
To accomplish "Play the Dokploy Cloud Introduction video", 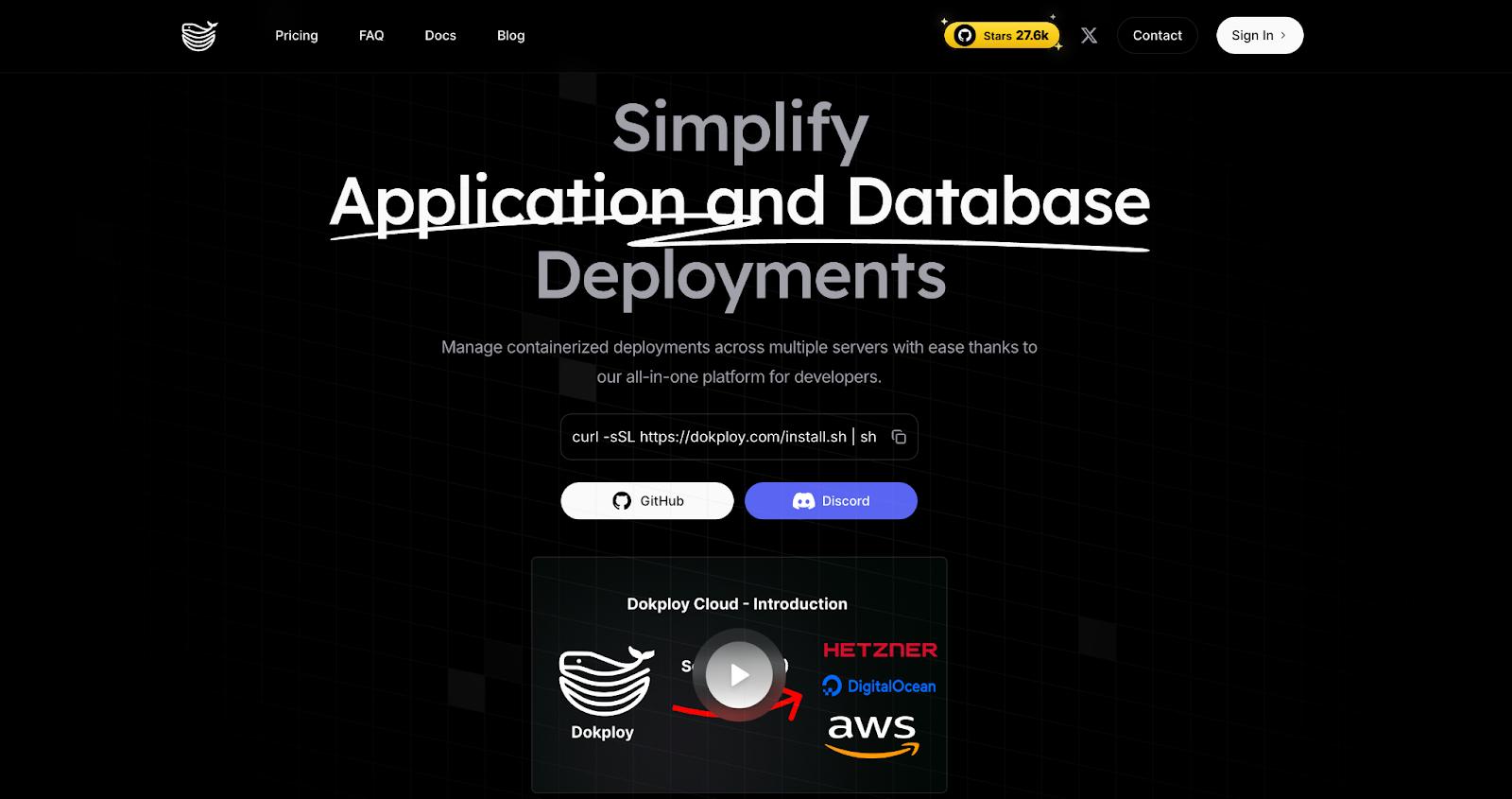I will (739, 675).
